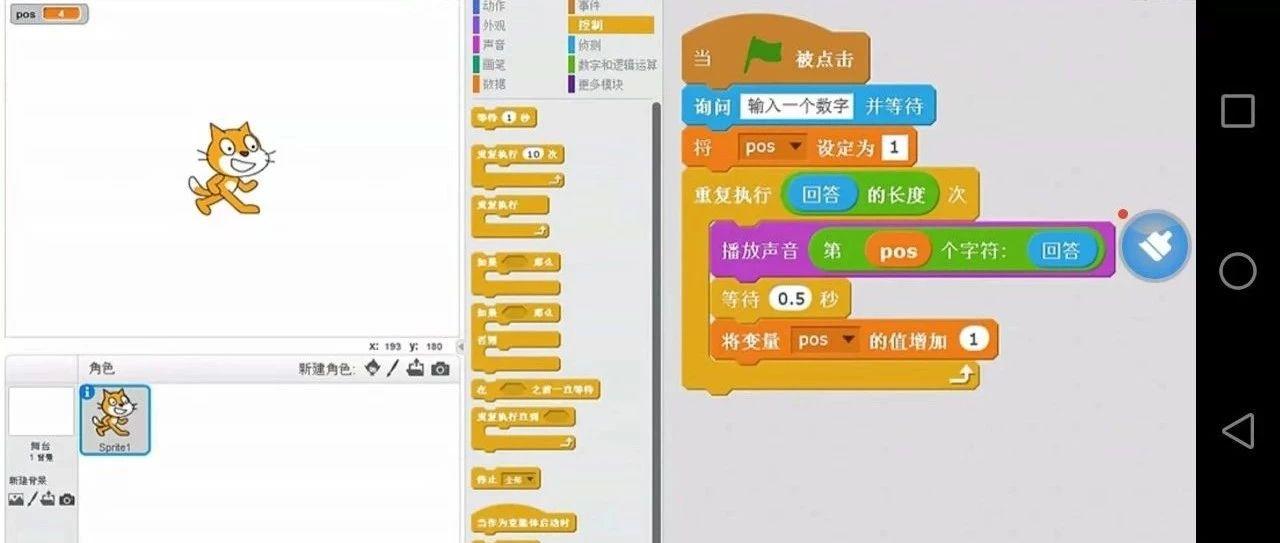
Task: Create new backdrop from camera icon
Action: click(66, 499)
